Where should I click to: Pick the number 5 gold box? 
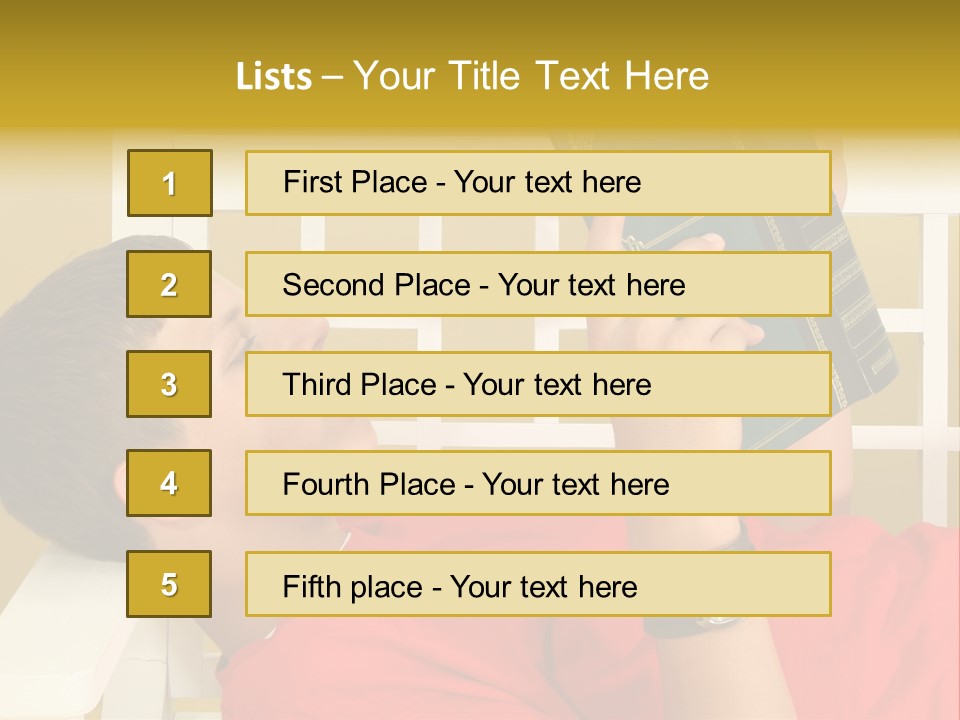point(169,584)
